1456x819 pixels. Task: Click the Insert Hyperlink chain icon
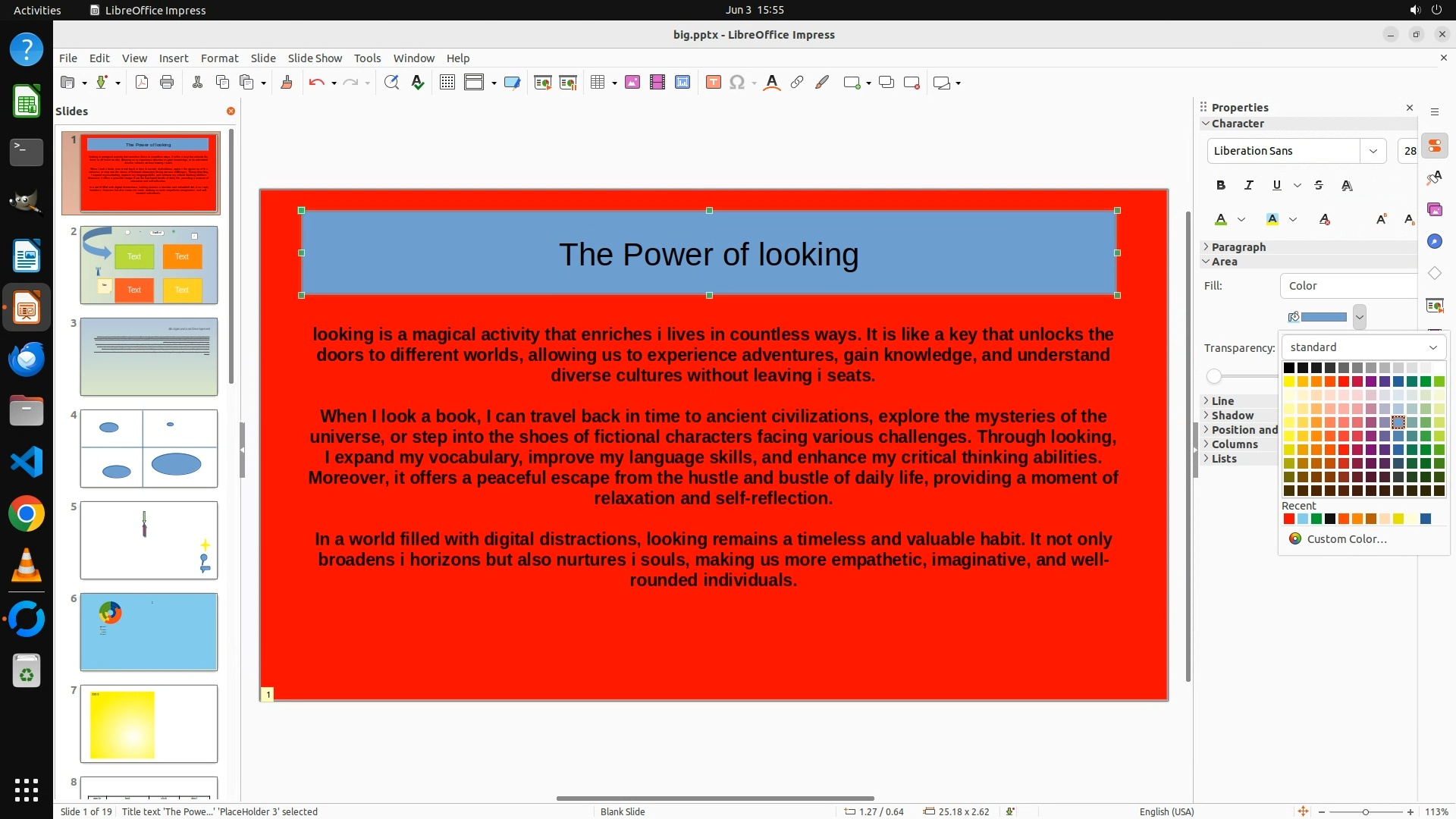(797, 83)
